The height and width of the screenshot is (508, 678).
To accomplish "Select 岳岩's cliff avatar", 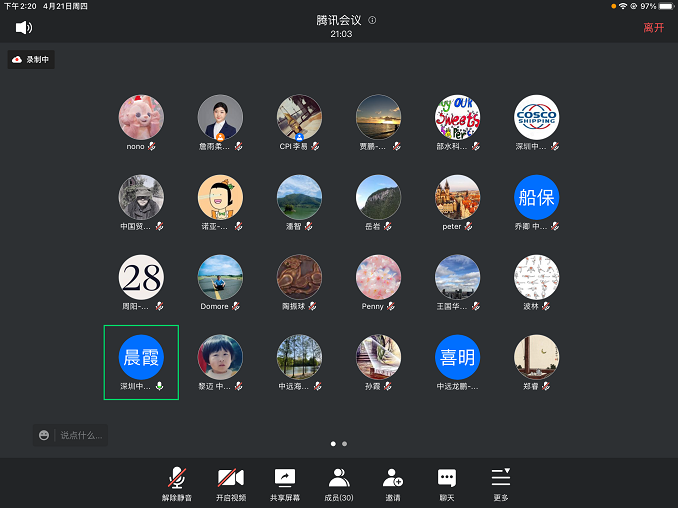I will [378, 197].
